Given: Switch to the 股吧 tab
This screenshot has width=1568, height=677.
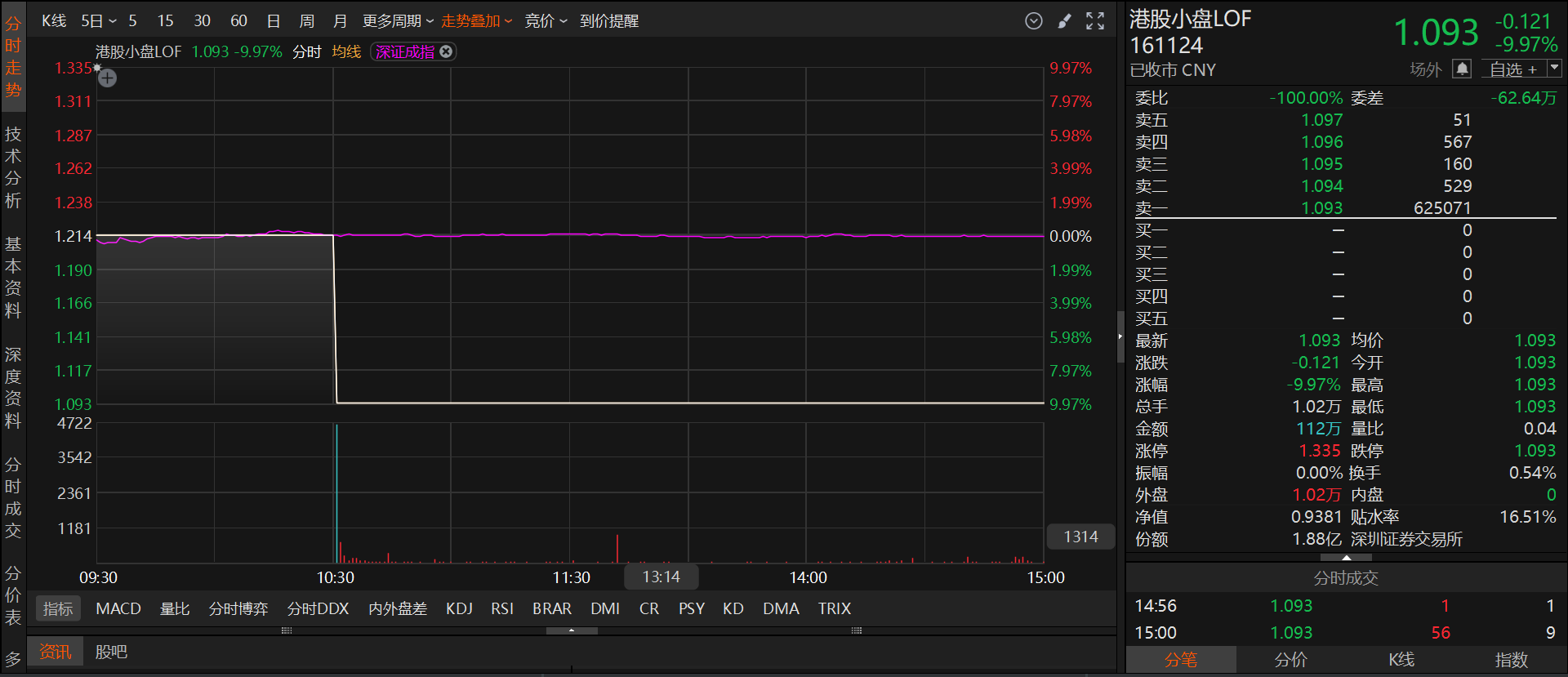Looking at the screenshot, I should 111,652.
